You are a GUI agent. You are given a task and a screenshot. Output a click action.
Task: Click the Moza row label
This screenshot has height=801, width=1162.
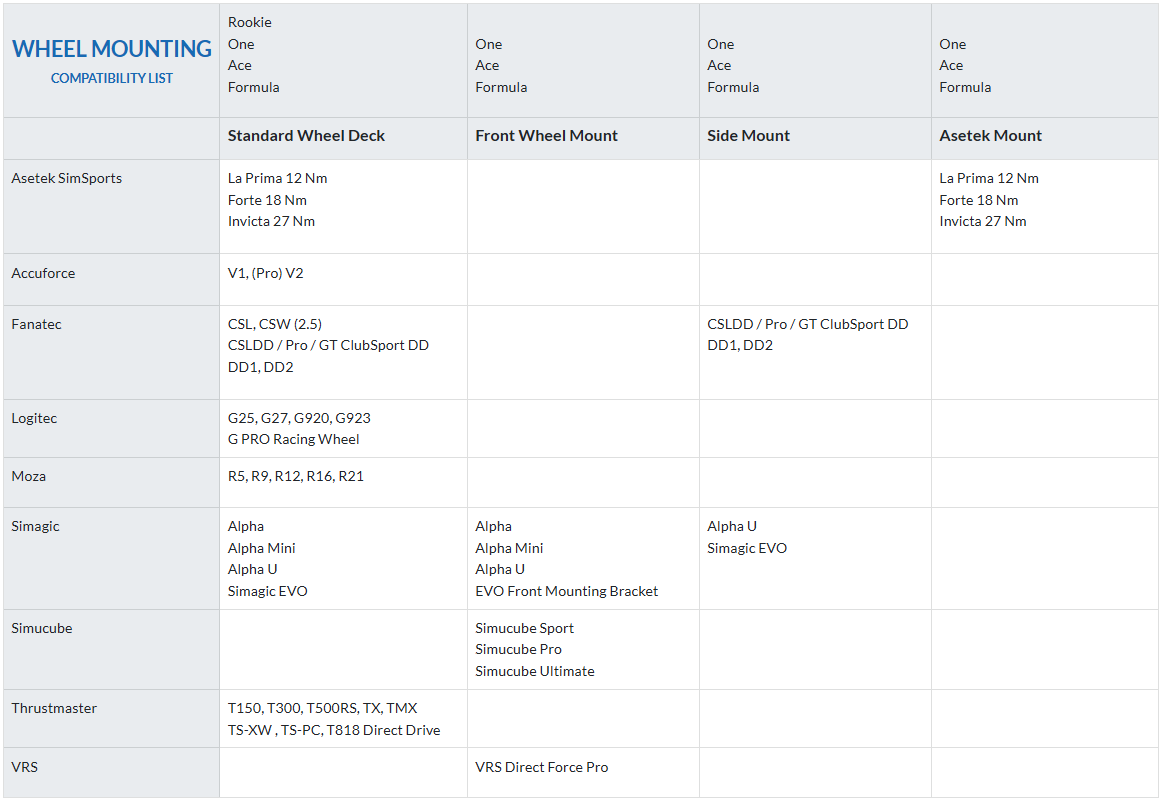(x=28, y=476)
